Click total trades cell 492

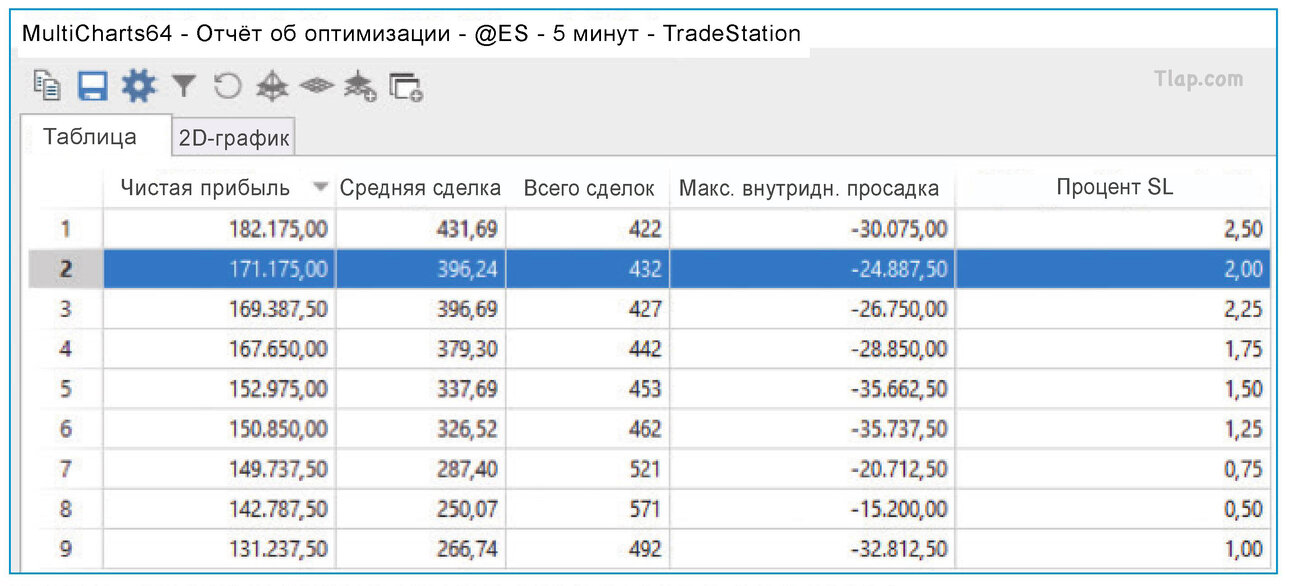588,549
